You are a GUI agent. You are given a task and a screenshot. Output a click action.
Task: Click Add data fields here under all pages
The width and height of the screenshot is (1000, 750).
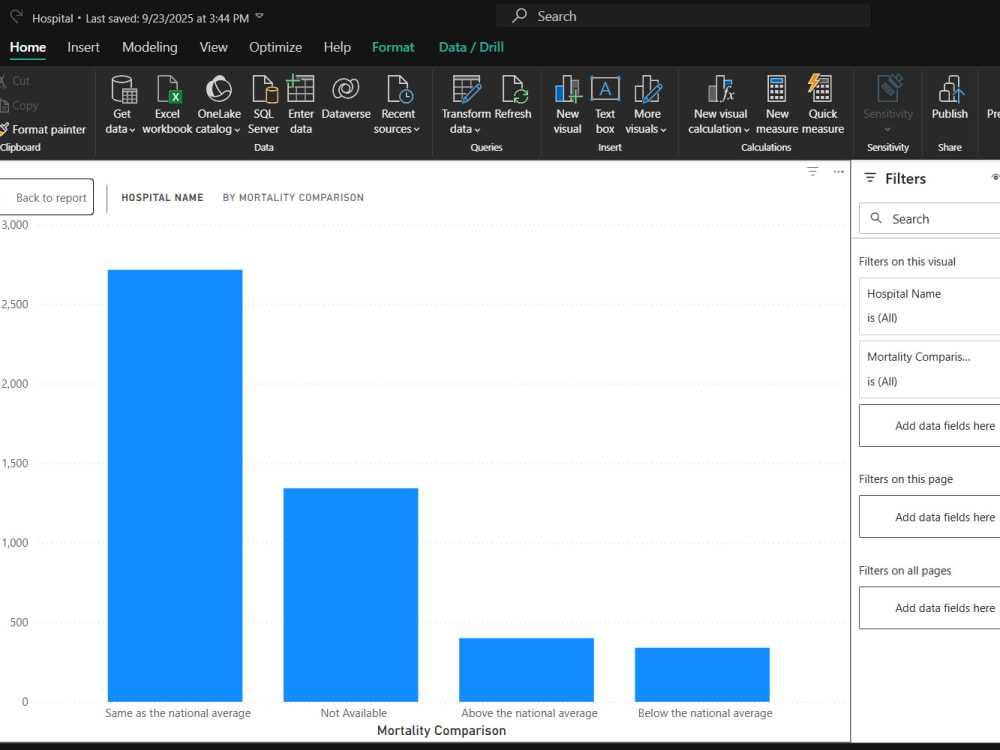(929, 608)
